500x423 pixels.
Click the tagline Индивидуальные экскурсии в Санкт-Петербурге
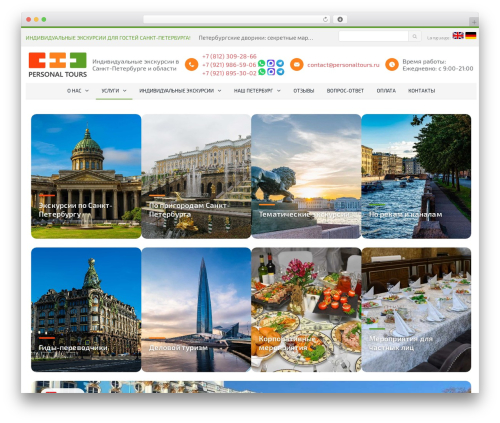(x=136, y=65)
